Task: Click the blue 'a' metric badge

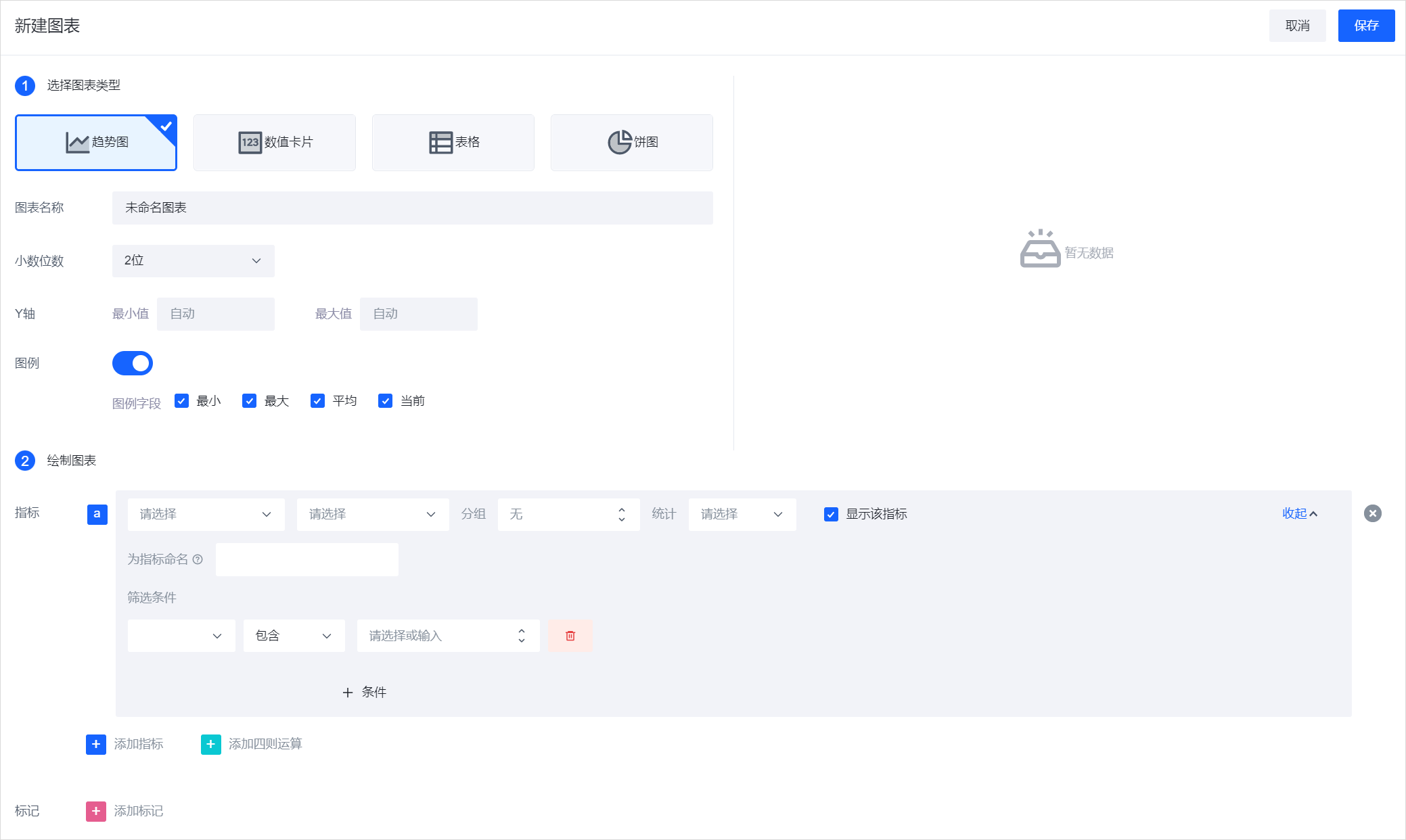Action: pyautogui.click(x=97, y=515)
